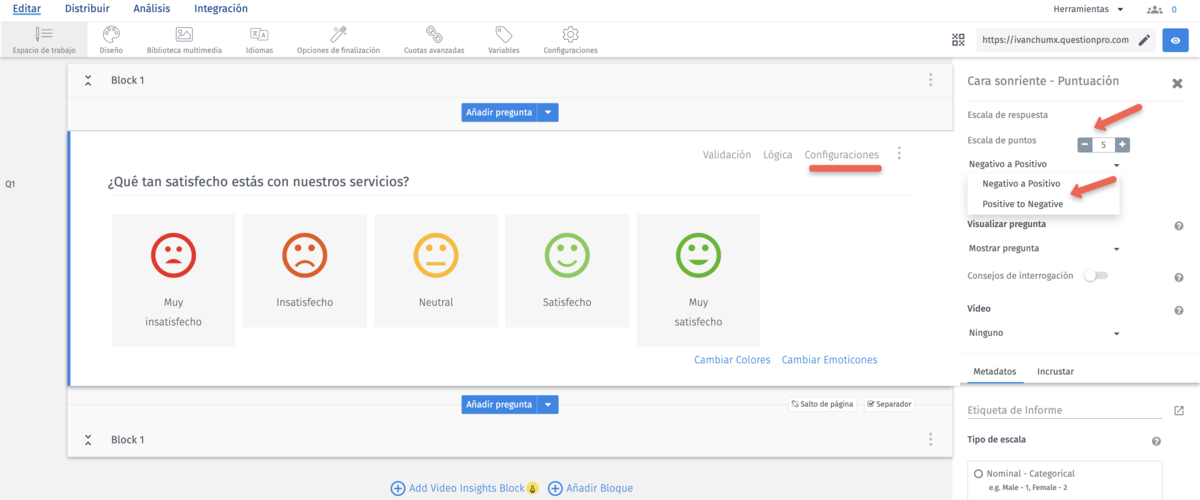Viewport: 1200px width, 500px height.
Task: Open Opciones de finalización wand icon
Action: 338,34
